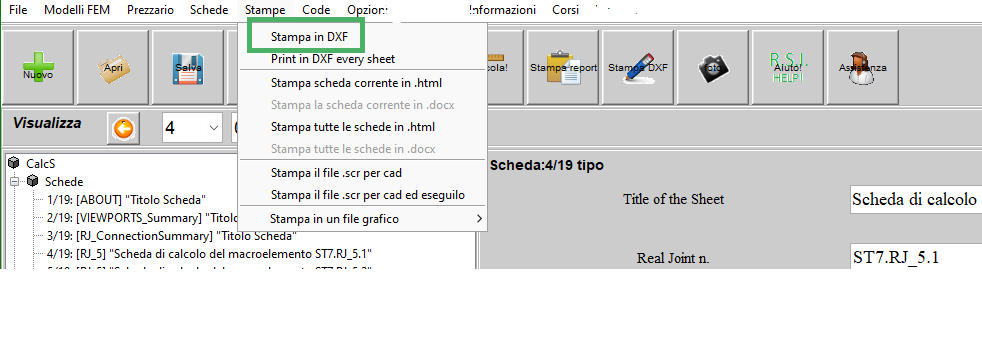Click the Nuovo green plus icon
This screenshot has height=361, width=982.
click(x=38, y=67)
